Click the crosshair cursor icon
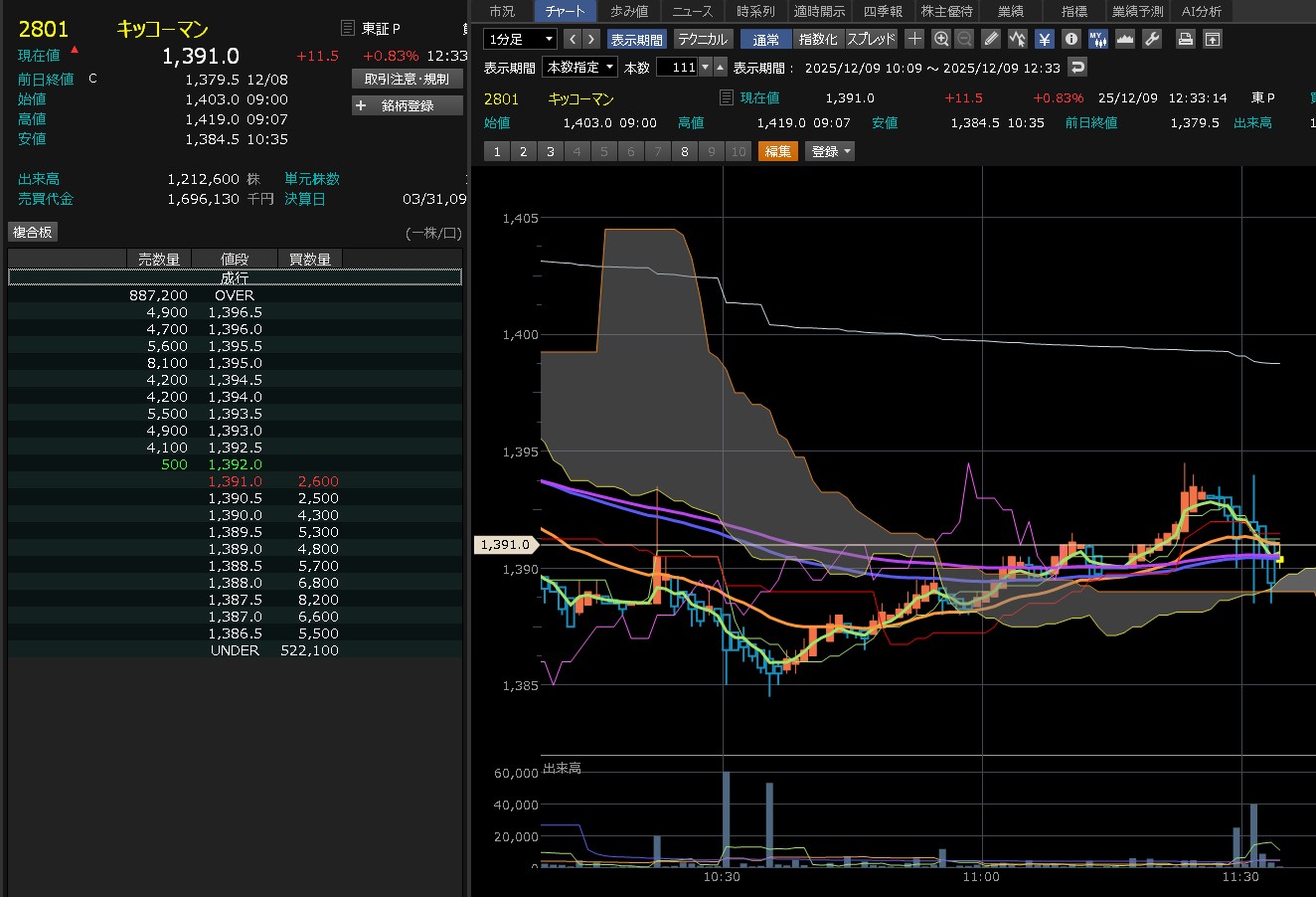The width and height of the screenshot is (1316, 897). coord(914,39)
